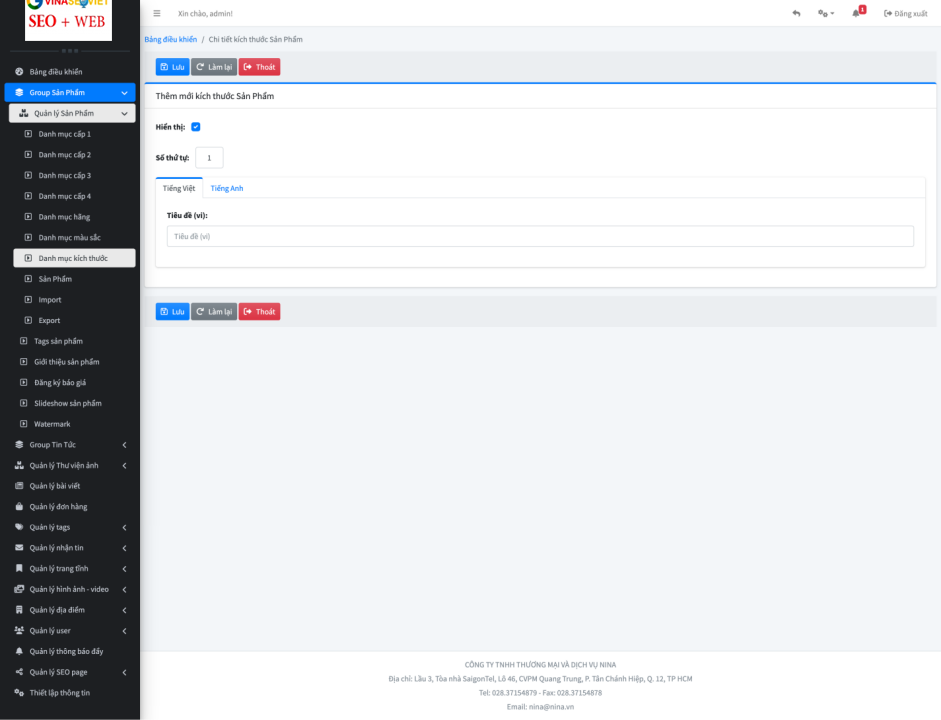This screenshot has height=720, width=941.
Task: Click the Bảng điều khiển breadcrumb link
Action: 170,40
